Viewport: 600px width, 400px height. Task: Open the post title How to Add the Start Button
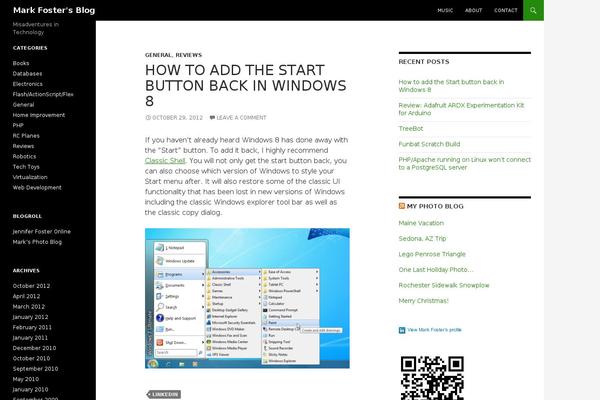[246, 86]
